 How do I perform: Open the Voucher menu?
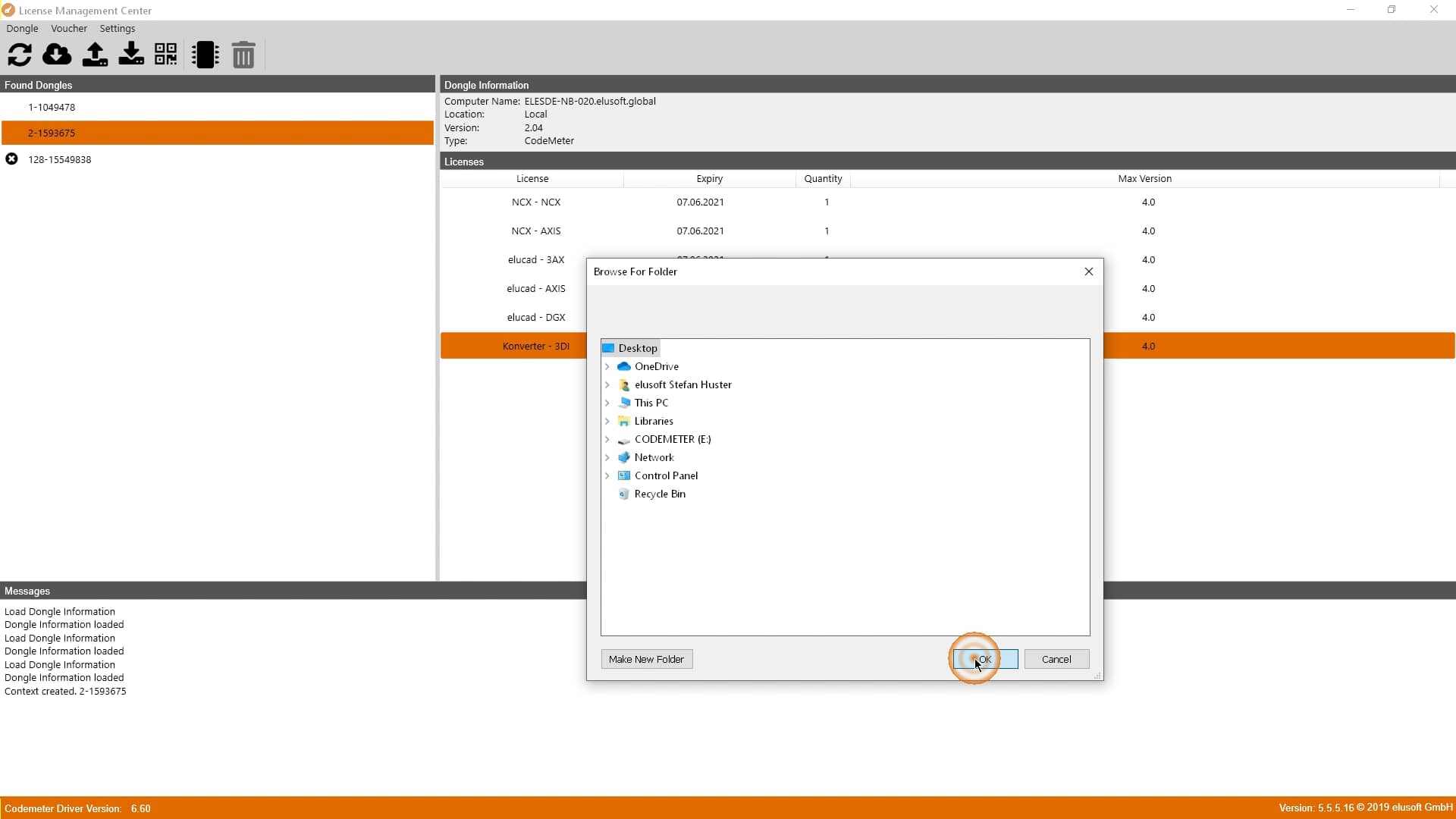(69, 28)
